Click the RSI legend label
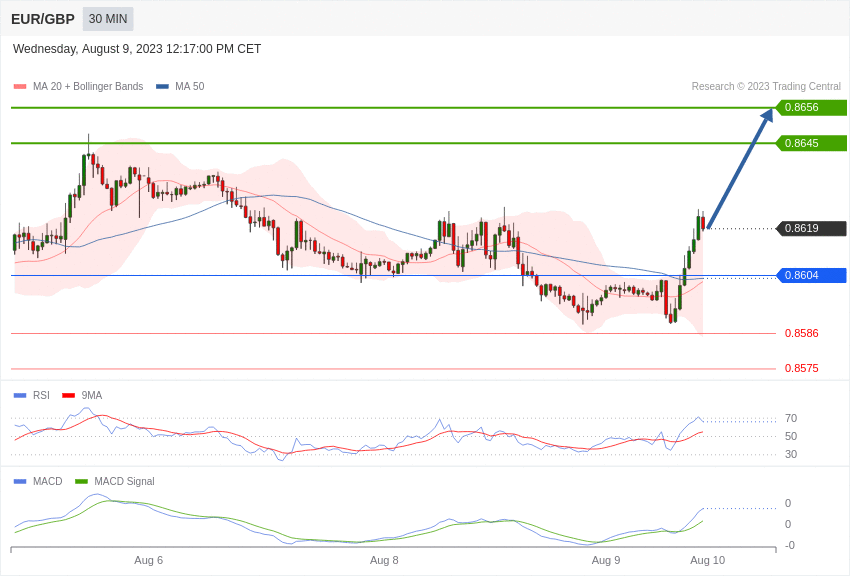This screenshot has height=576, width=850. coord(41,396)
